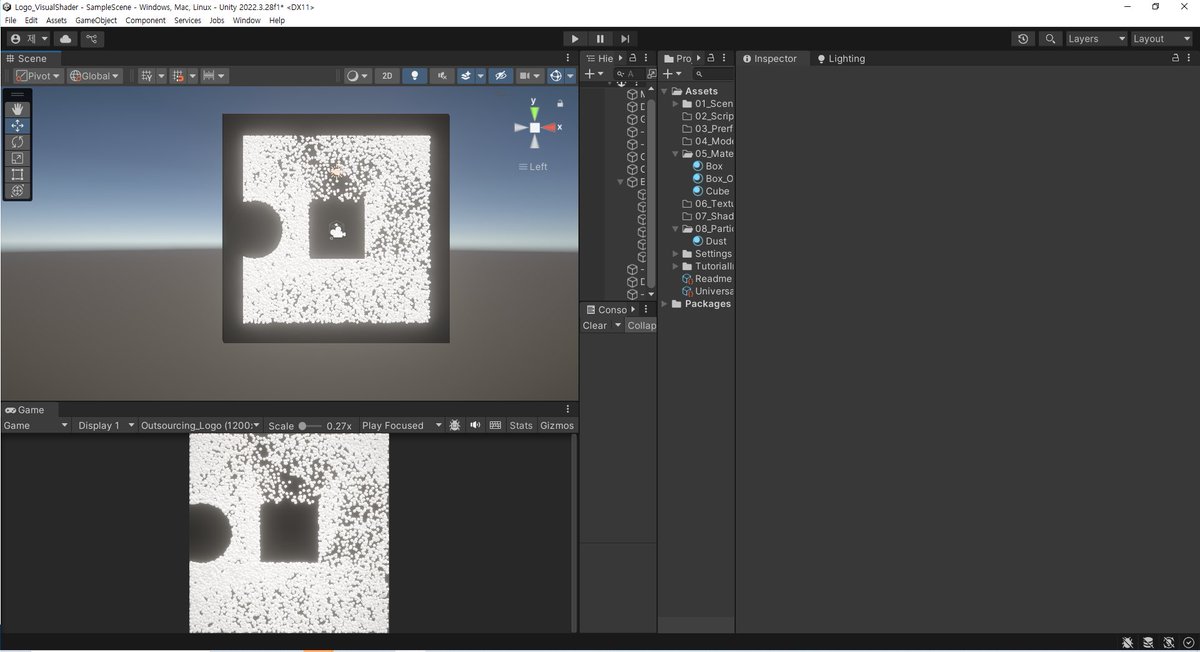Image resolution: width=1200 pixels, height=652 pixels.
Task: Toggle Scene audio mute
Action: (x=441, y=76)
